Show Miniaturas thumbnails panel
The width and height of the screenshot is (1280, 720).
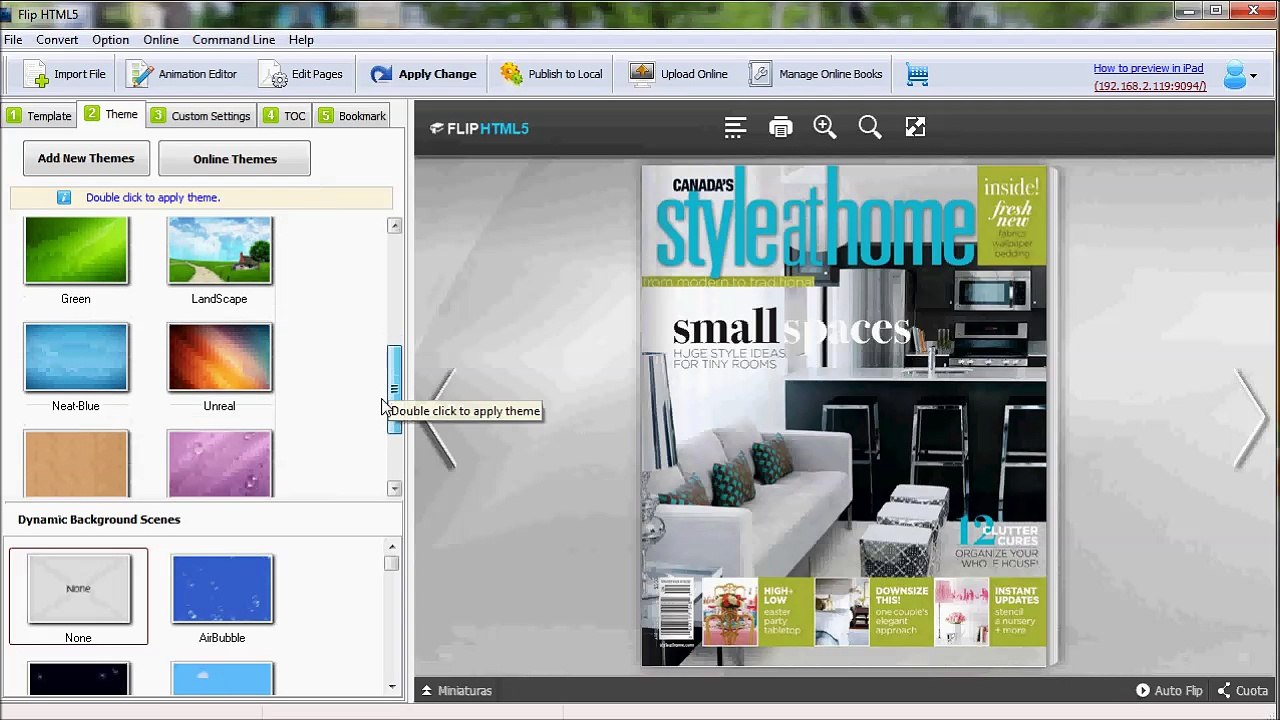(x=456, y=691)
